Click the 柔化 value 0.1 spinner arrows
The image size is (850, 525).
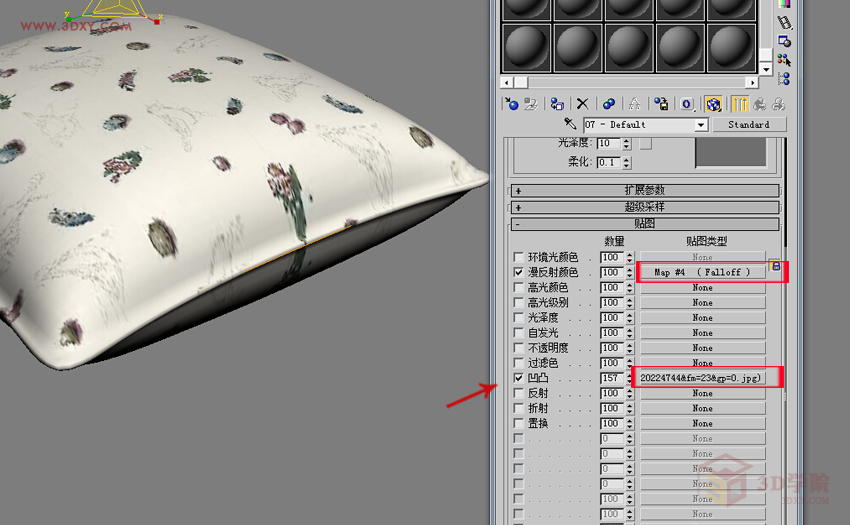(627, 162)
